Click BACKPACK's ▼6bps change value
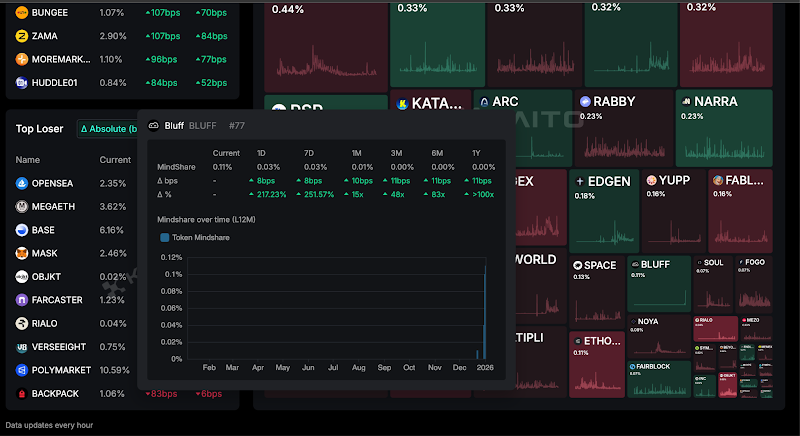The width and height of the screenshot is (800, 436). tap(209, 394)
